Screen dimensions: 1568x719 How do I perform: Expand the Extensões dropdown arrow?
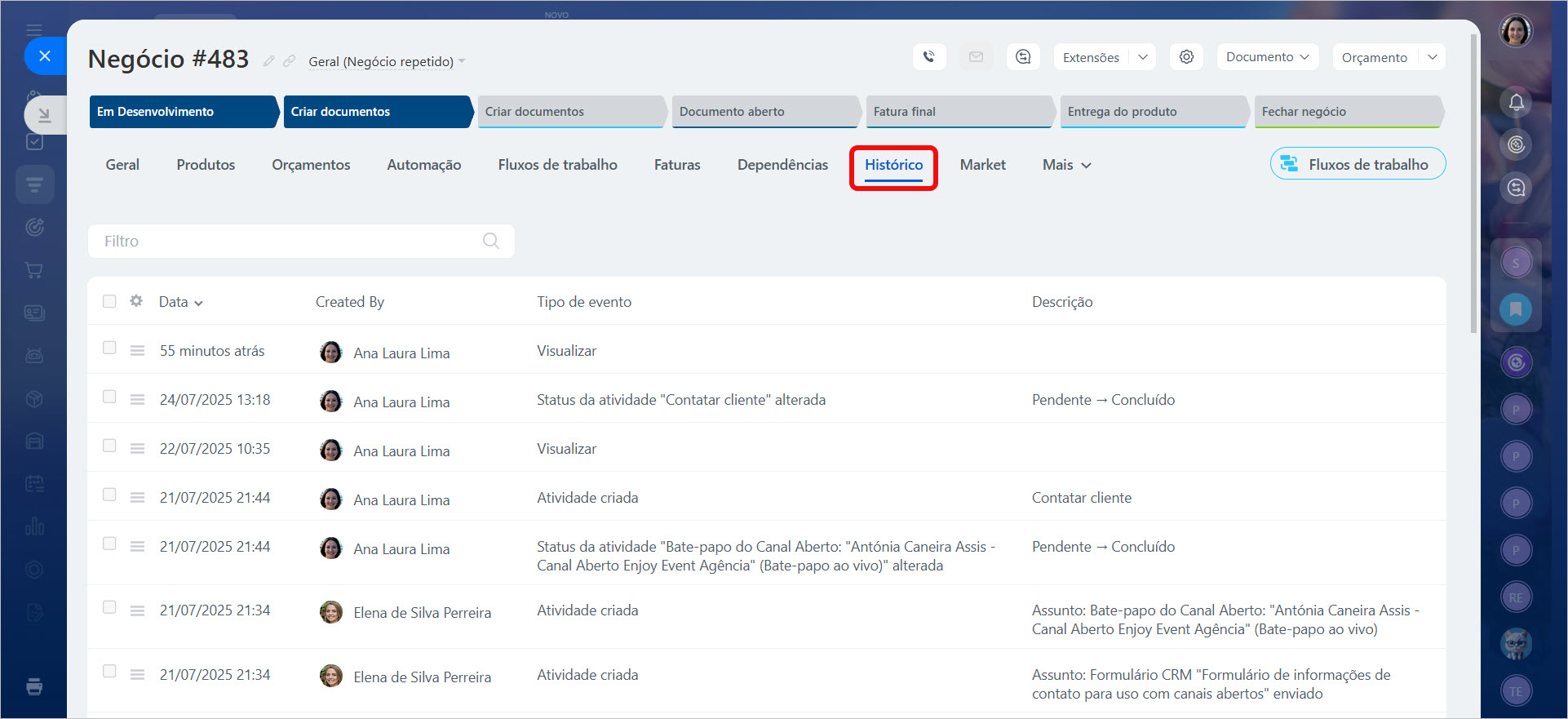click(x=1143, y=57)
